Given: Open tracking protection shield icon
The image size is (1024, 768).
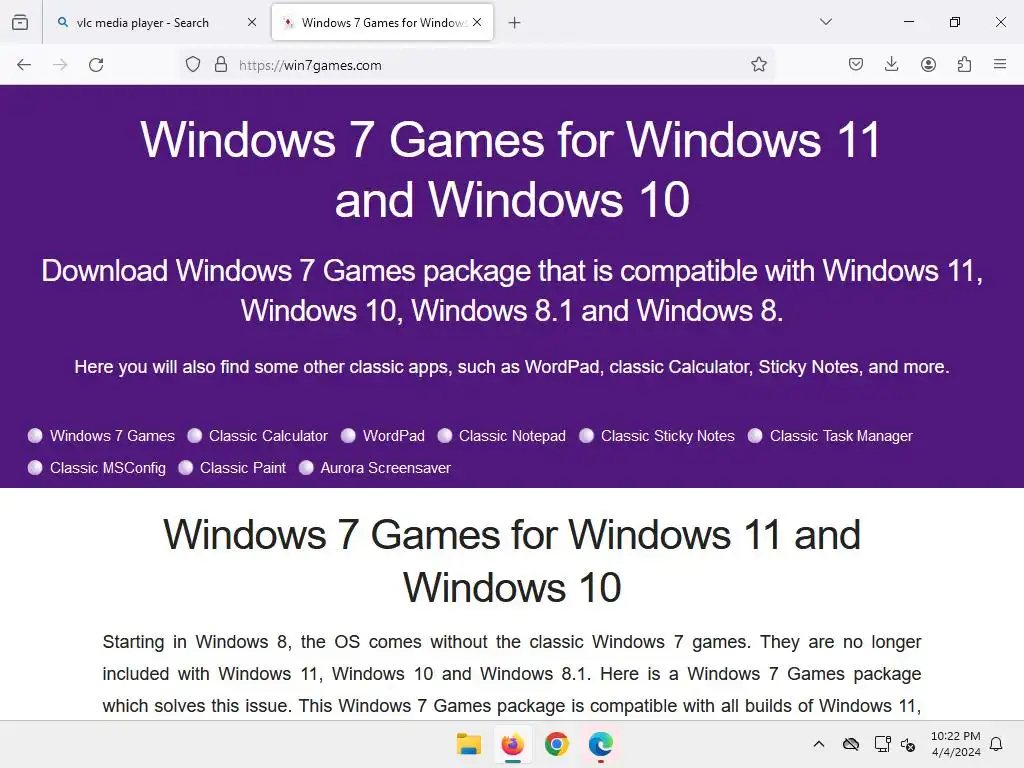Looking at the screenshot, I should click(193, 65).
